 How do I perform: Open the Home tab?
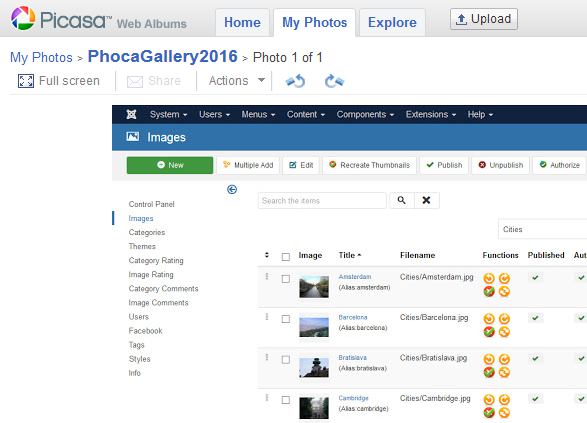[x=242, y=22]
